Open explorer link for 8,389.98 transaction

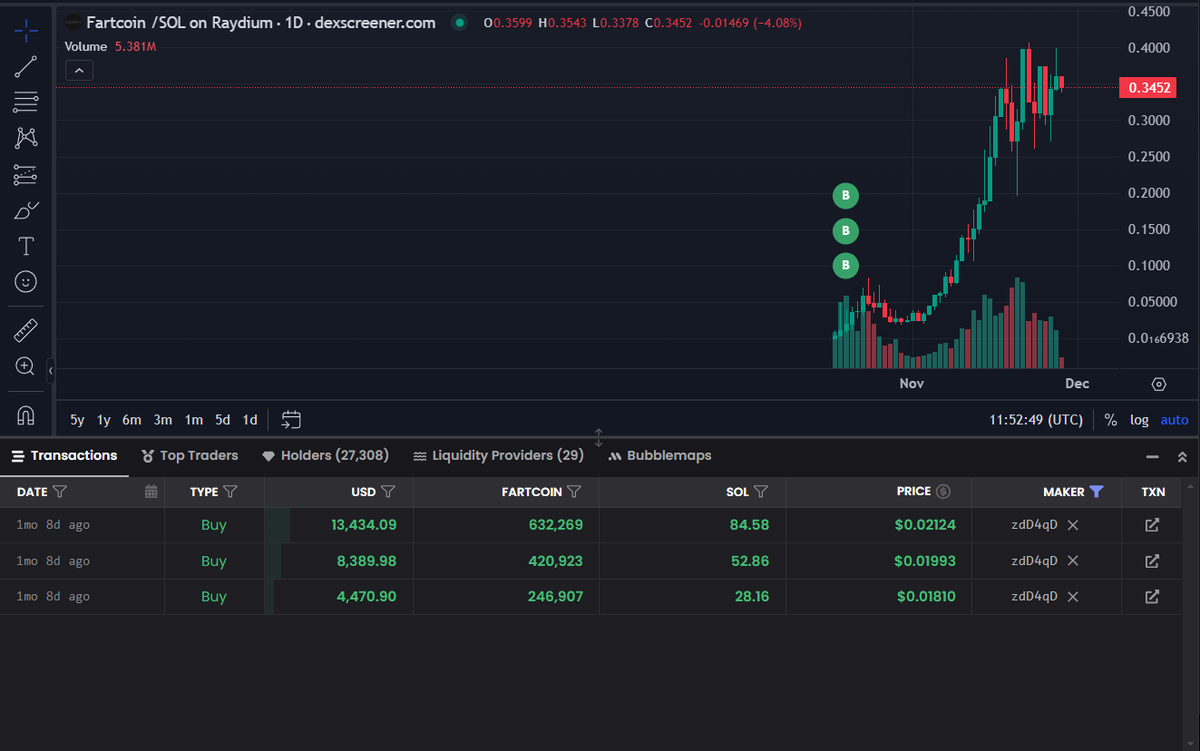1152,561
